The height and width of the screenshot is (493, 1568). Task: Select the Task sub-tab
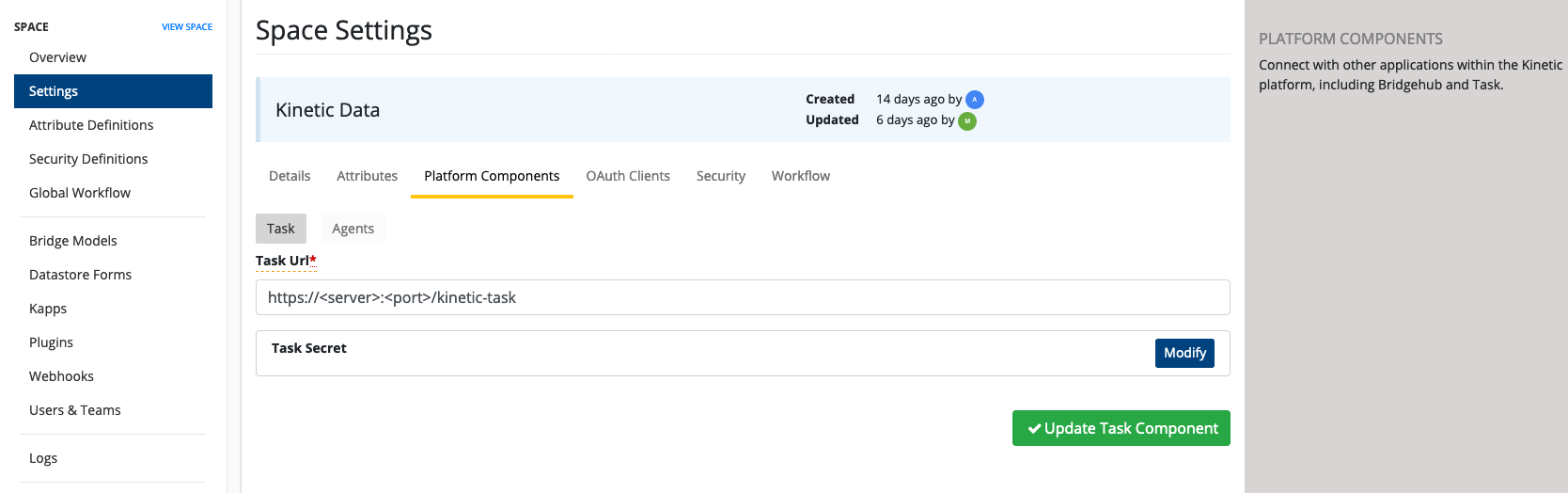281,229
